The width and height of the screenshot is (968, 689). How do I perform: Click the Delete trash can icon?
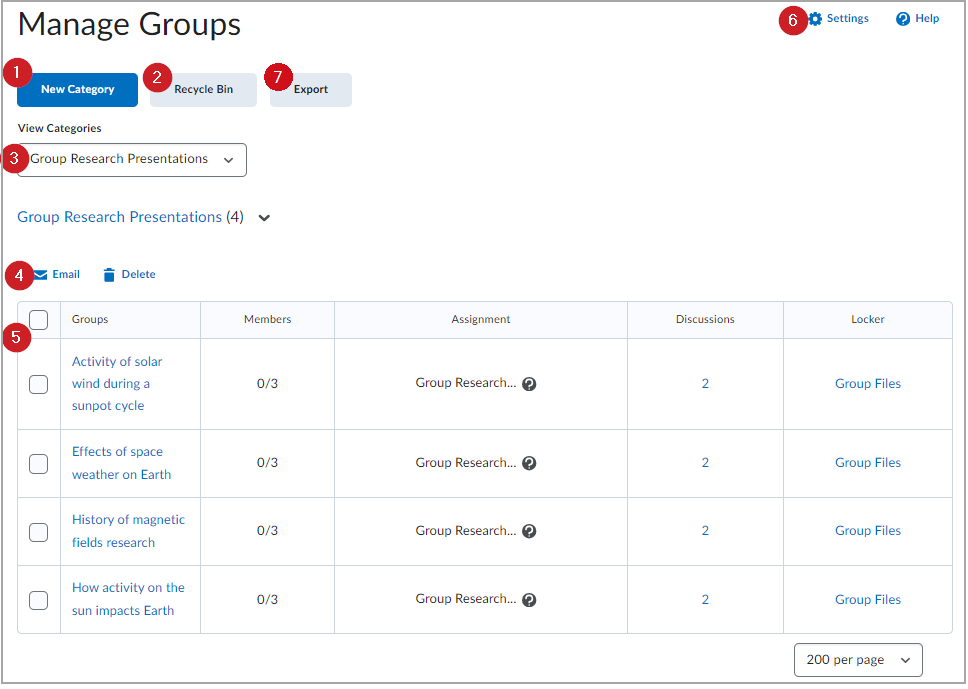[109, 275]
